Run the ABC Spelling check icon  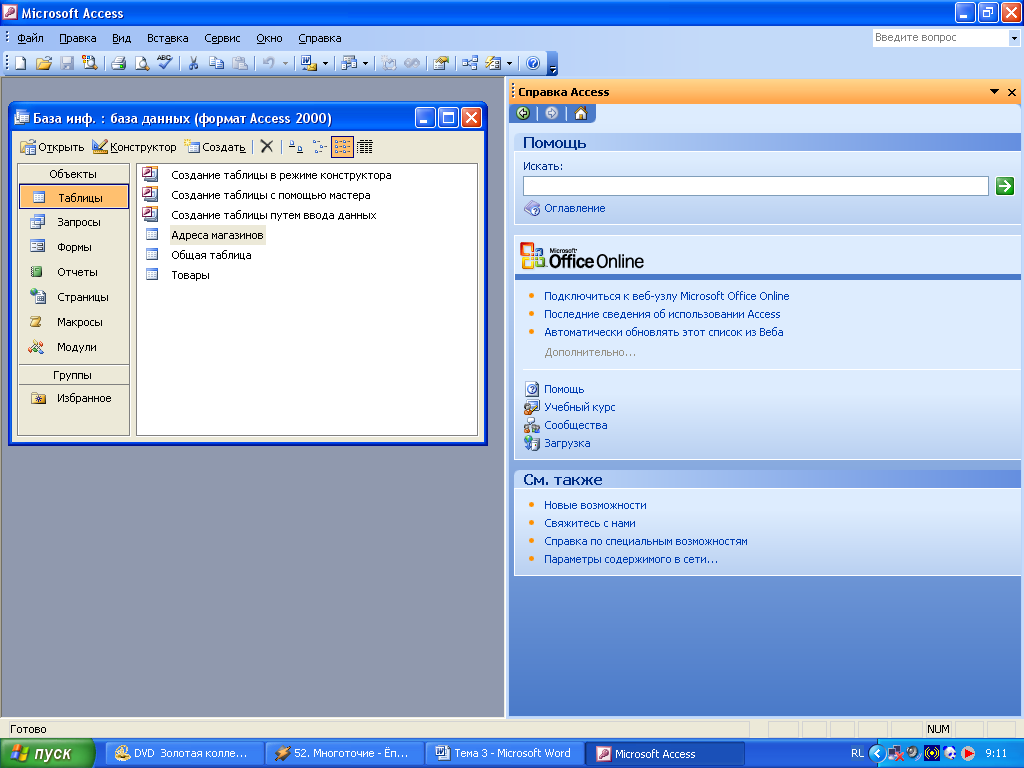pyautogui.click(x=165, y=63)
